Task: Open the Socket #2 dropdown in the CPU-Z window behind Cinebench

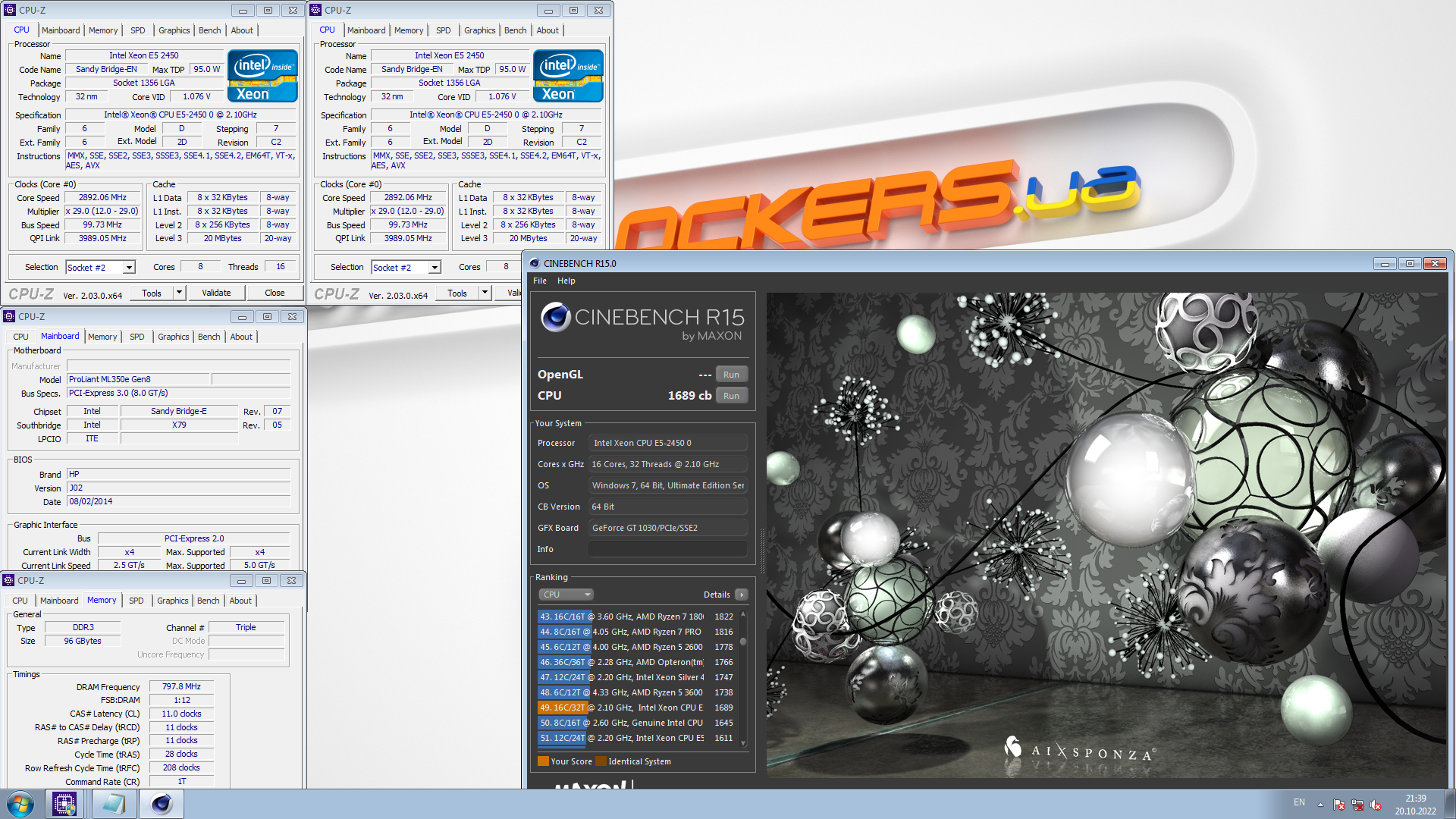Action: tap(435, 267)
